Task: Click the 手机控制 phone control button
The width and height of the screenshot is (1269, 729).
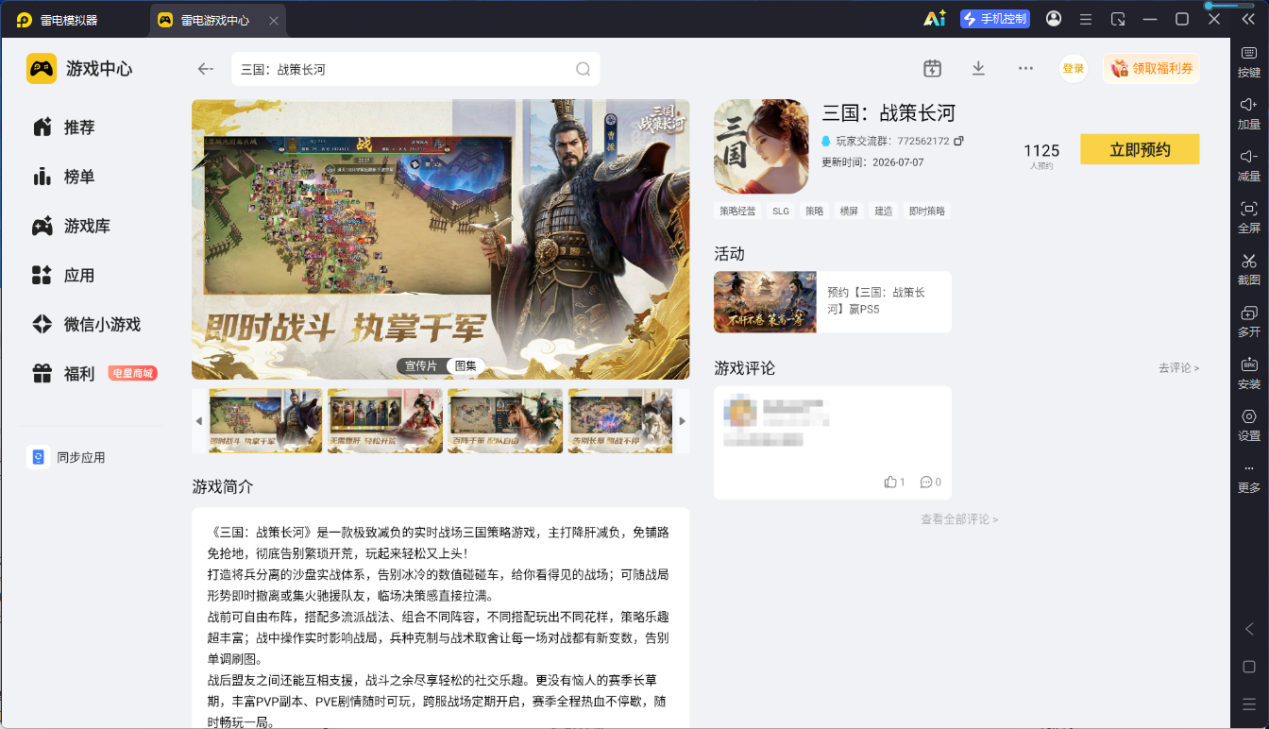Action: coord(995,19)
